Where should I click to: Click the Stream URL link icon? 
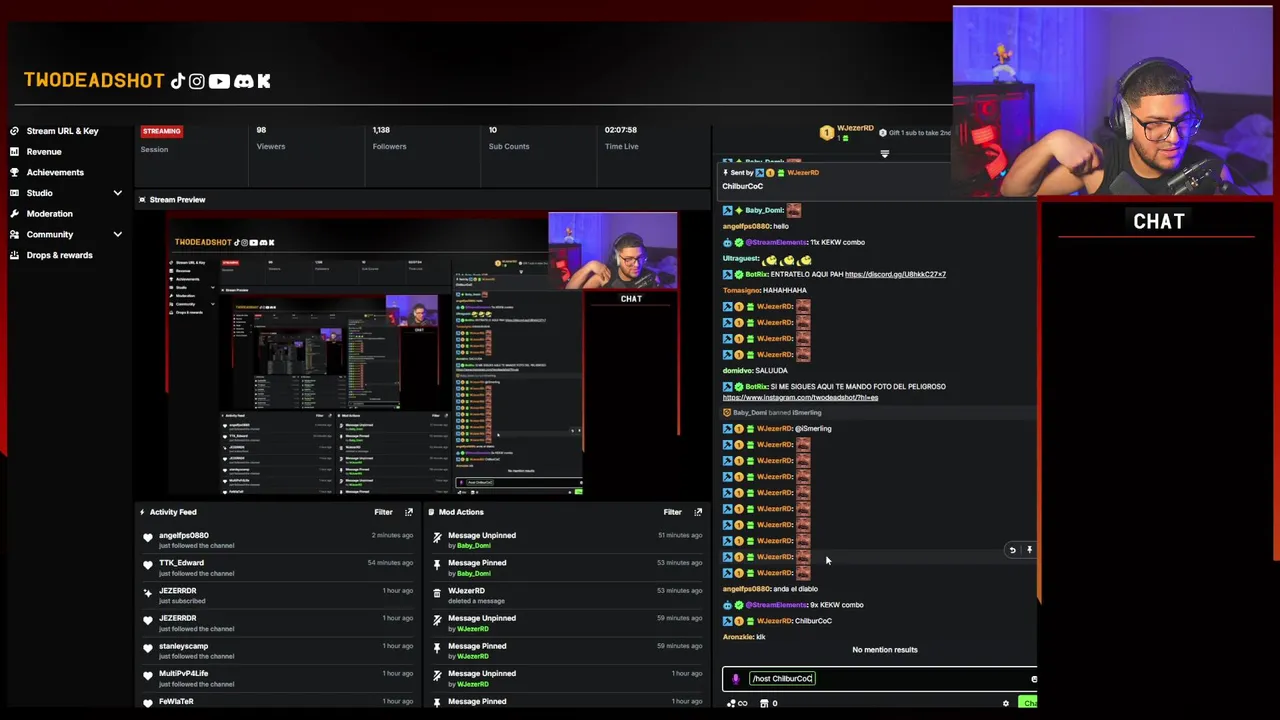[x=14, y=131]
